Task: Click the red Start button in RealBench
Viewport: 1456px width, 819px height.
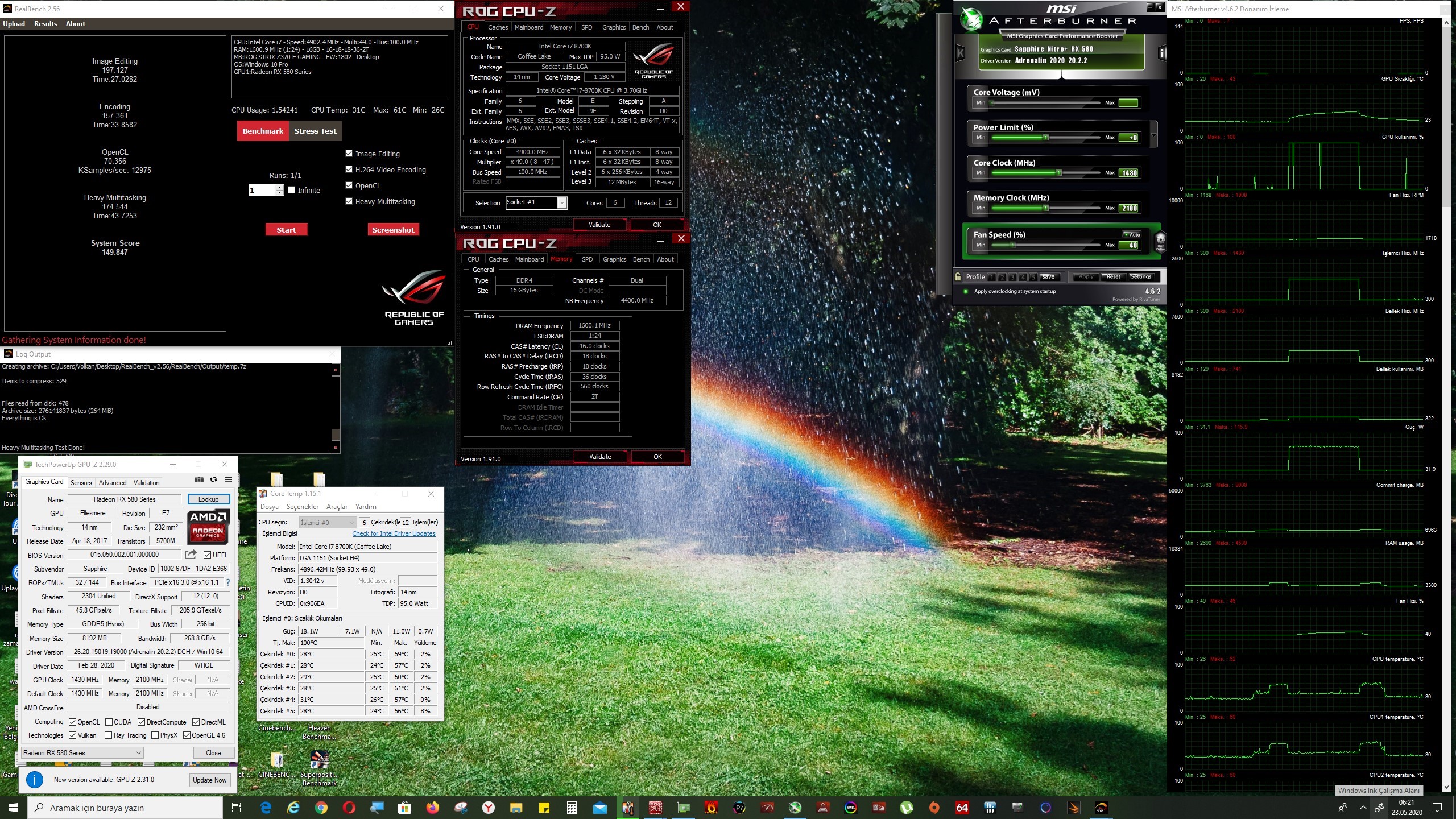Action: click(286, 230)
